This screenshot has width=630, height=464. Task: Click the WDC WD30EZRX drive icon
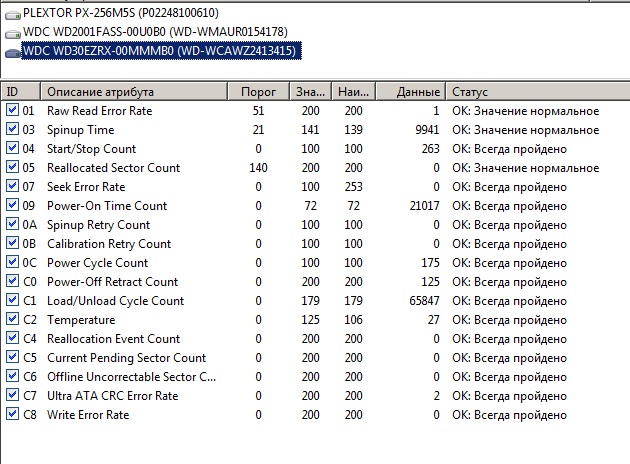click(11, 51)
